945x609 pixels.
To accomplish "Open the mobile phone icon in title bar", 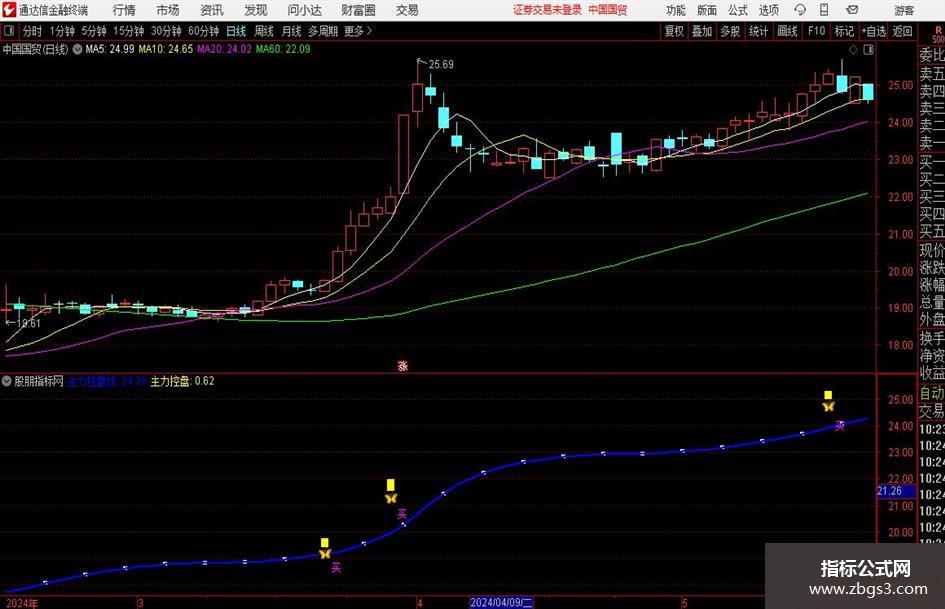I will 824,10.
